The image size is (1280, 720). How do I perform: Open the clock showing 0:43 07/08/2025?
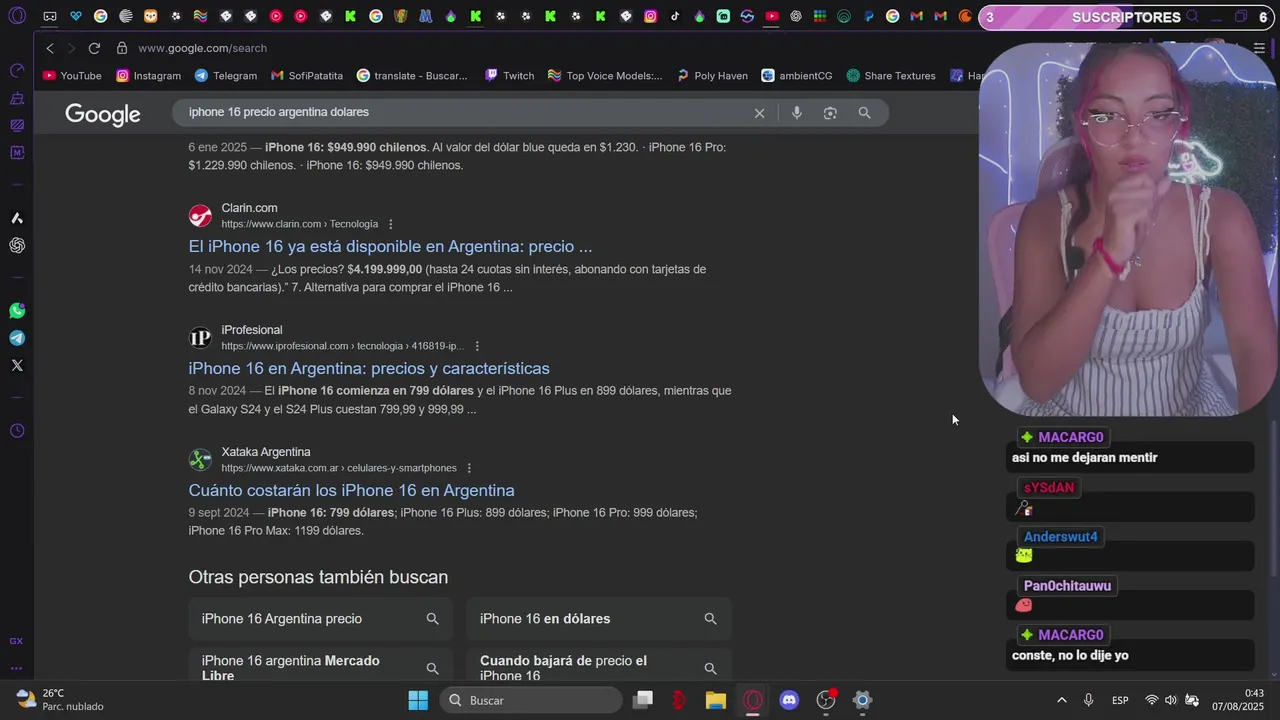click(x=1238, y=700)
